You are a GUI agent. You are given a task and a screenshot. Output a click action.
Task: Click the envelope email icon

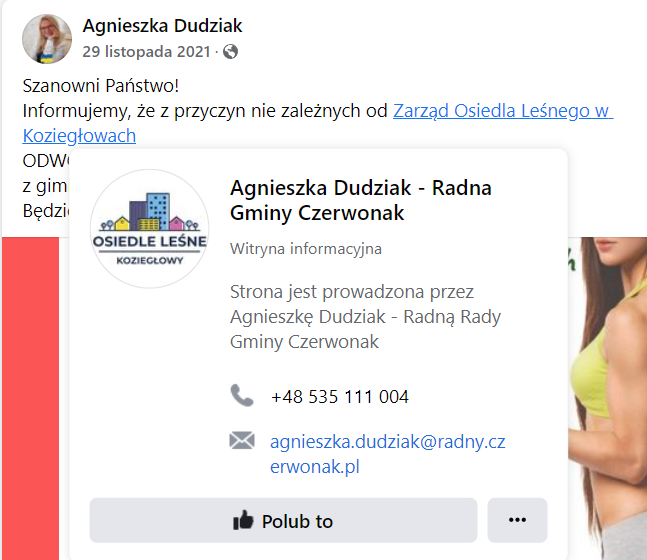tap(242, 440)
